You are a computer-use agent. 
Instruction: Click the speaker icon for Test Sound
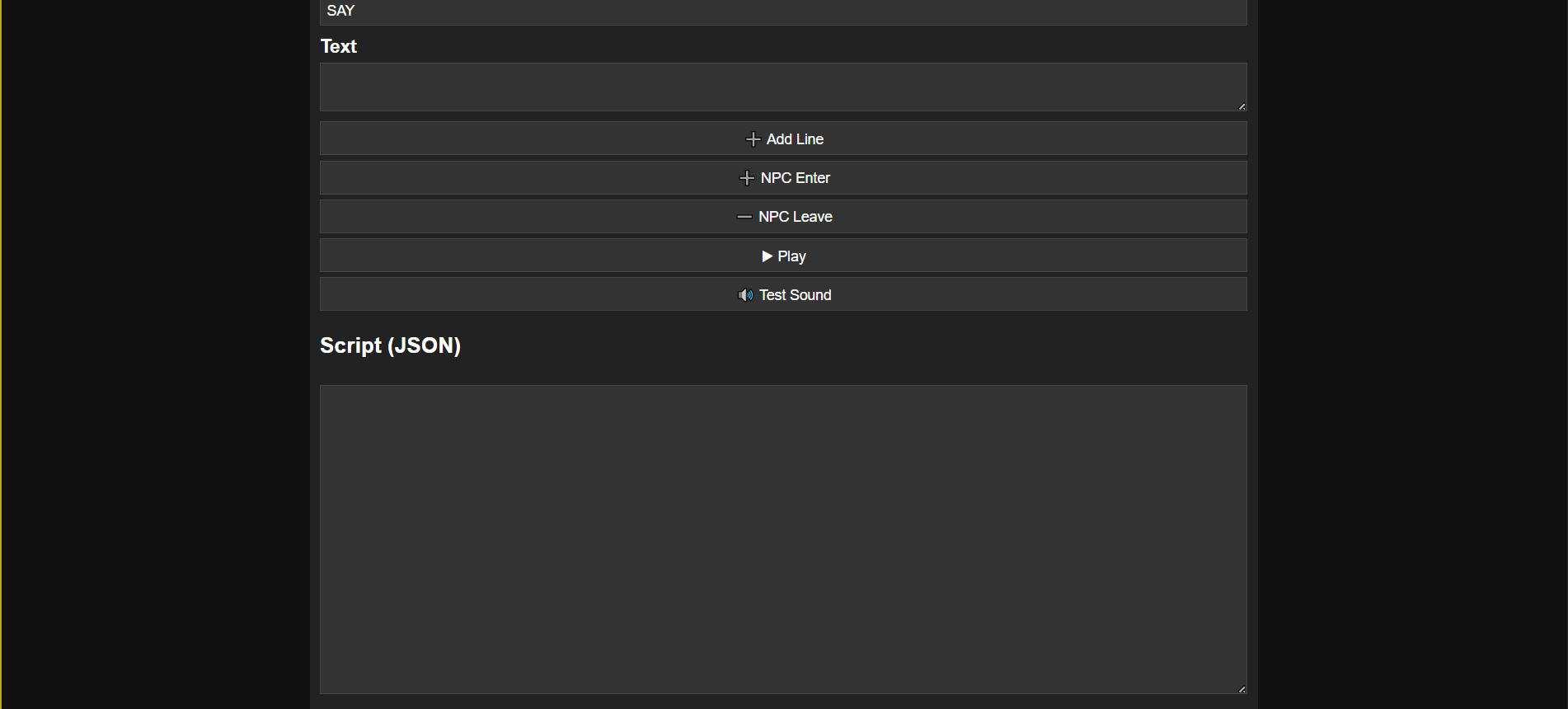coord(745,295)
